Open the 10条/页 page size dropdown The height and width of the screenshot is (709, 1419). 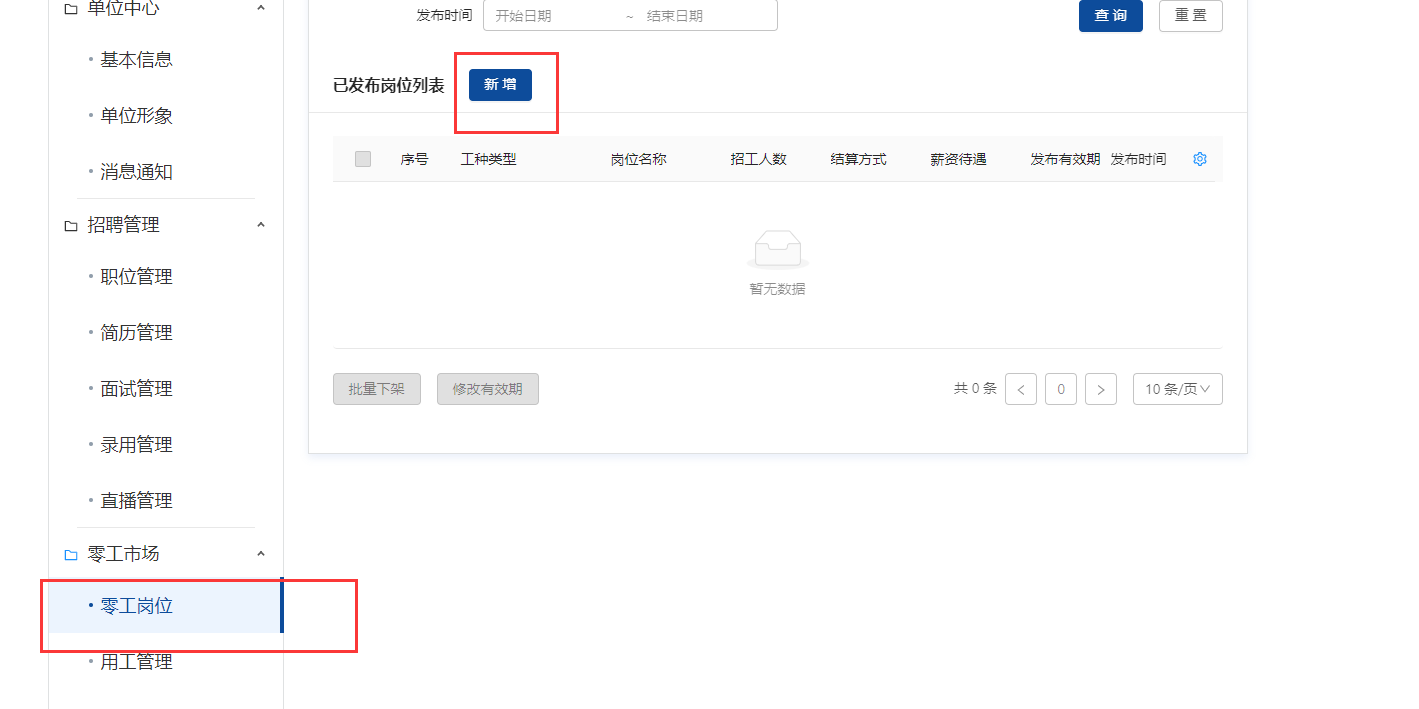(x=1177, y=389)
